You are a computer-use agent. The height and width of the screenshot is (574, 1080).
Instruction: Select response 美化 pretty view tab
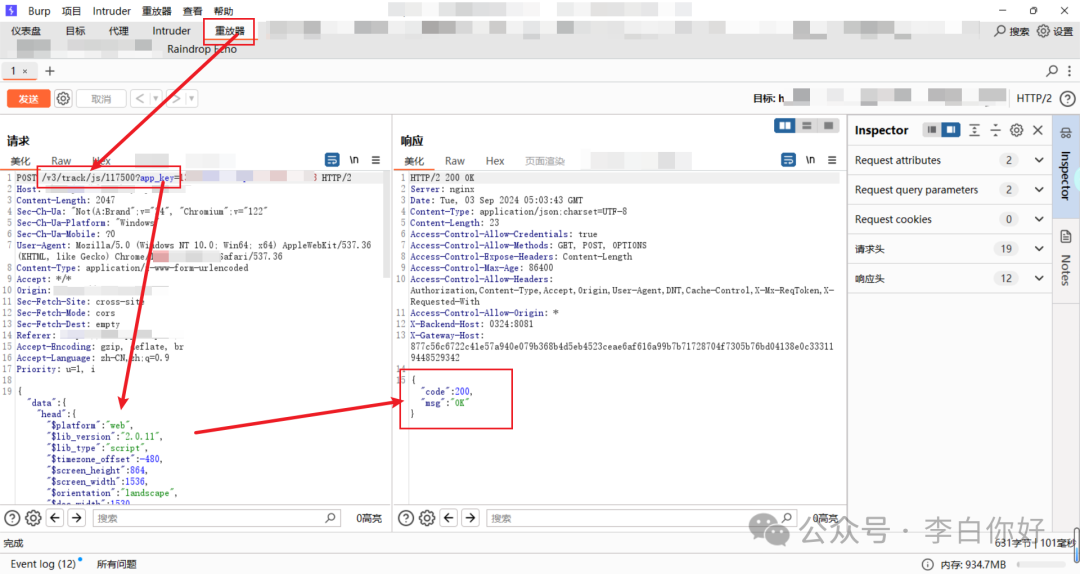414,161
